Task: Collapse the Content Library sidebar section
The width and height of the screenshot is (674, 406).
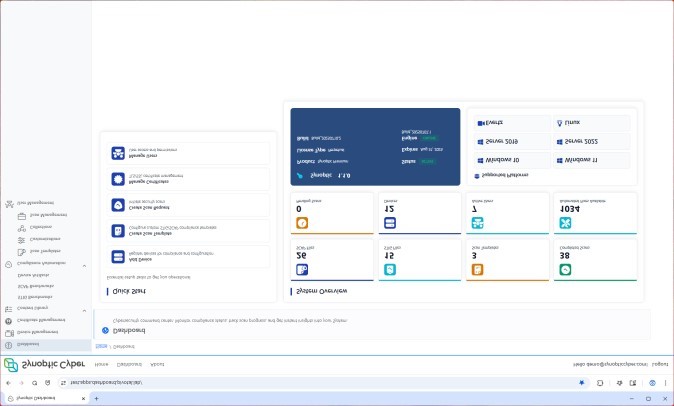Action: (84, 309)
